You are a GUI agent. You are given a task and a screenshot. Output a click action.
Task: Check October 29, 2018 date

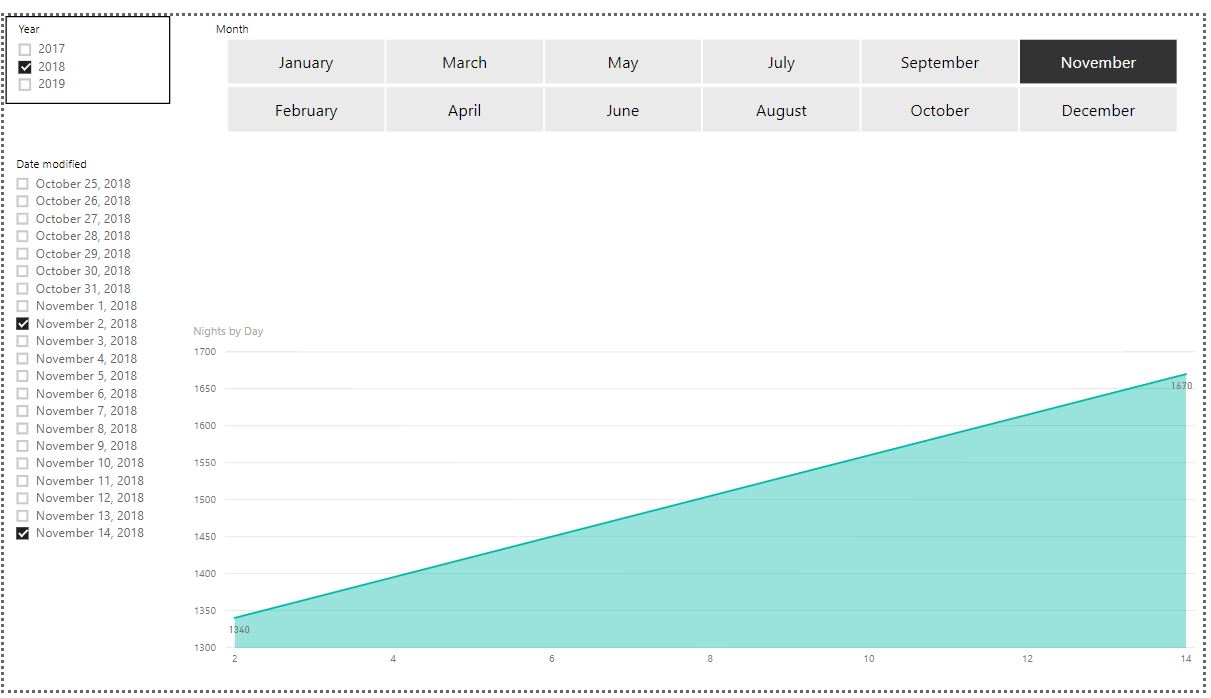pyautogui.click(x=23, y=254)
